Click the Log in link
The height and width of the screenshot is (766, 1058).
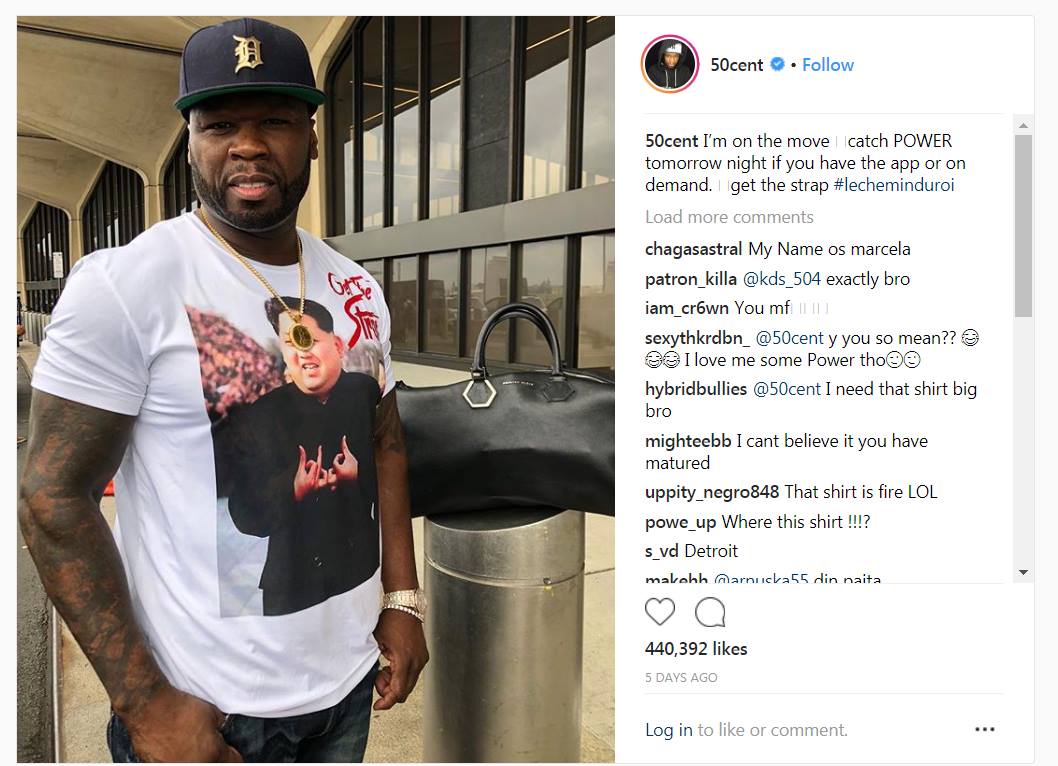click(668, 730)
